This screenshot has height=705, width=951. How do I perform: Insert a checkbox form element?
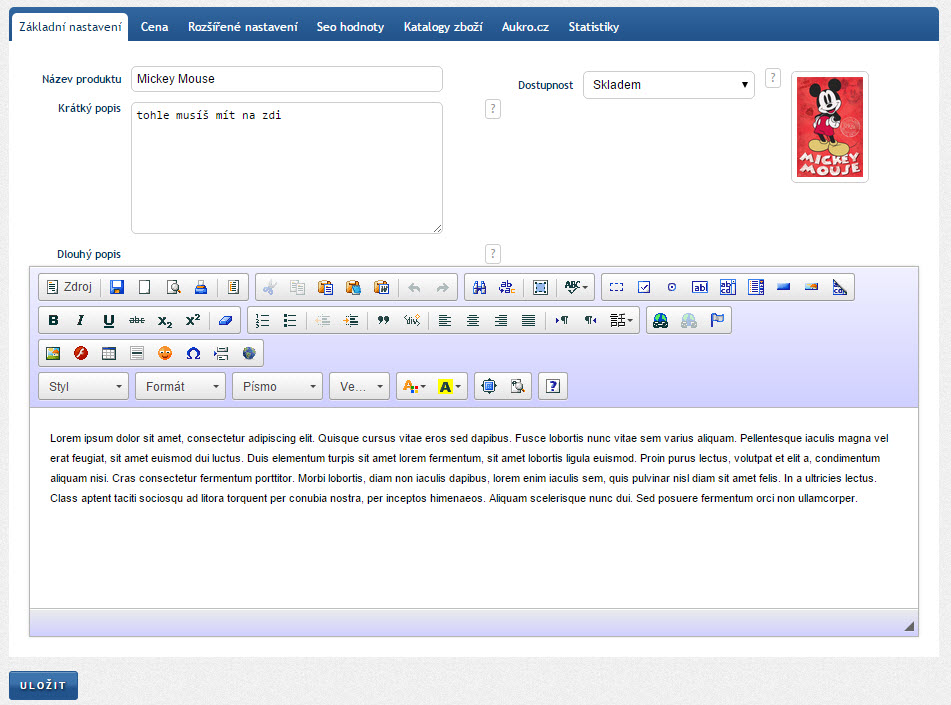tap(644, 288)
